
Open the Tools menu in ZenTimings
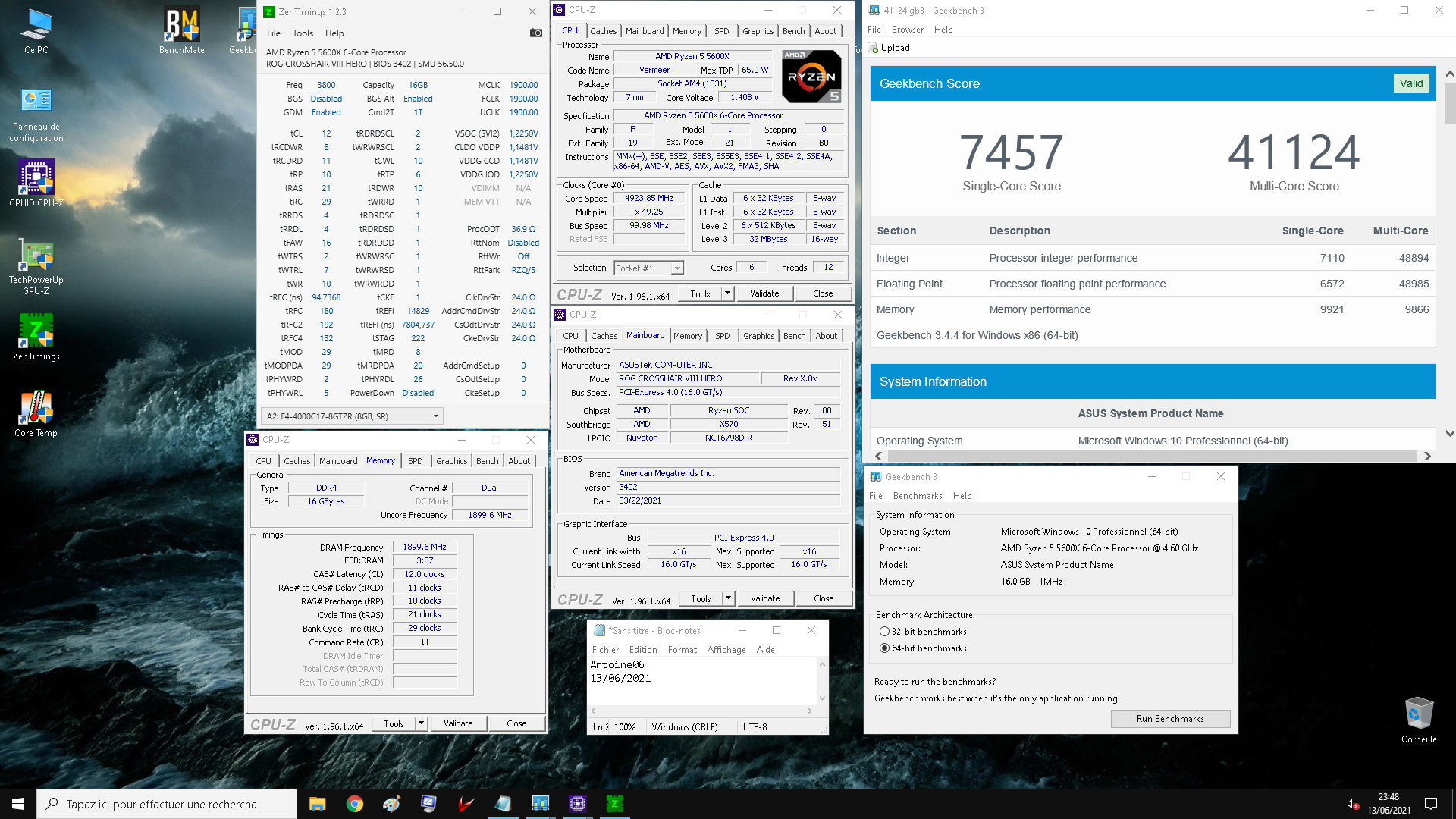pyautogui.click(x=303, y=33)
